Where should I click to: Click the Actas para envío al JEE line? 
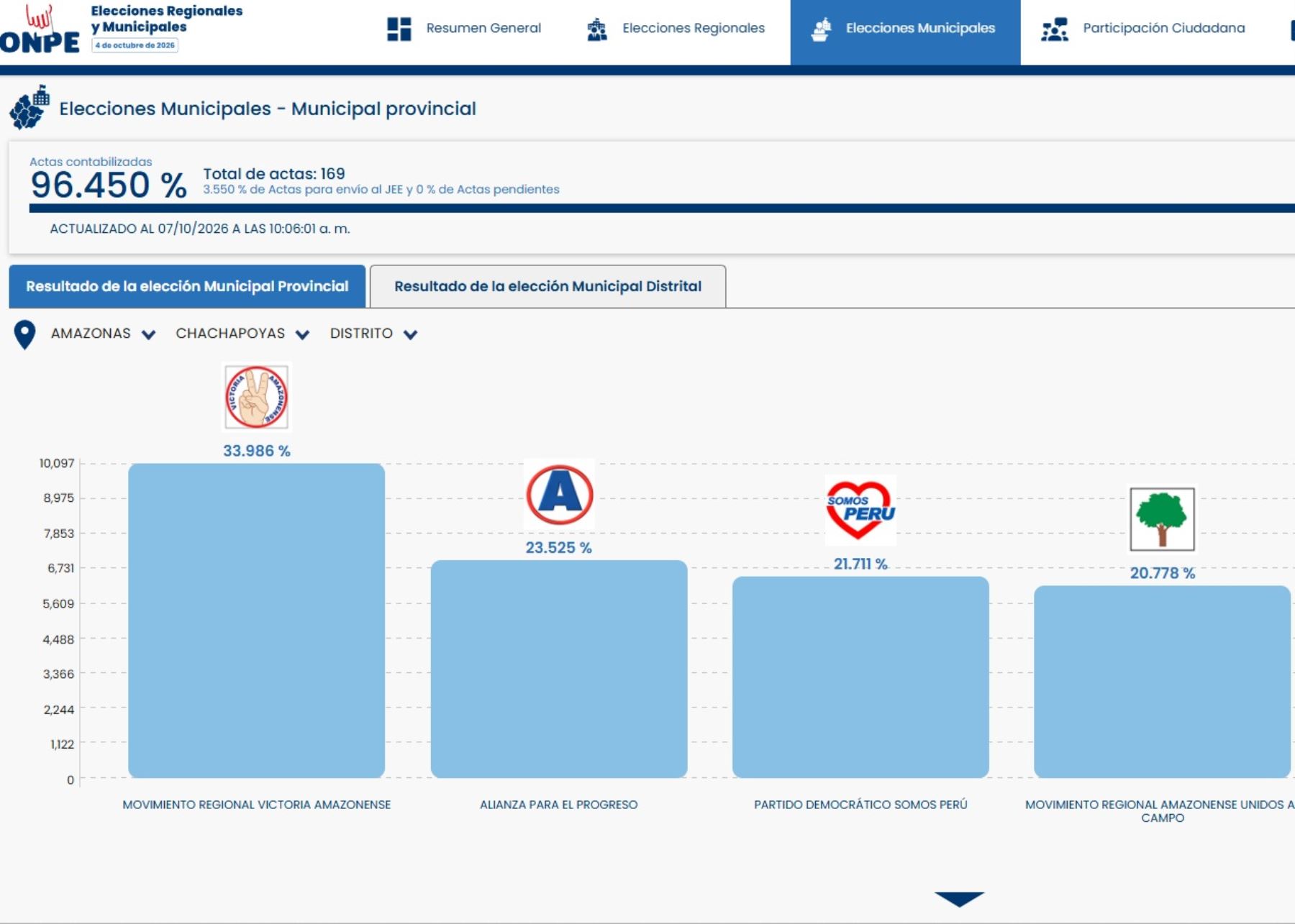pyautogui.click(x=381, y=190)
